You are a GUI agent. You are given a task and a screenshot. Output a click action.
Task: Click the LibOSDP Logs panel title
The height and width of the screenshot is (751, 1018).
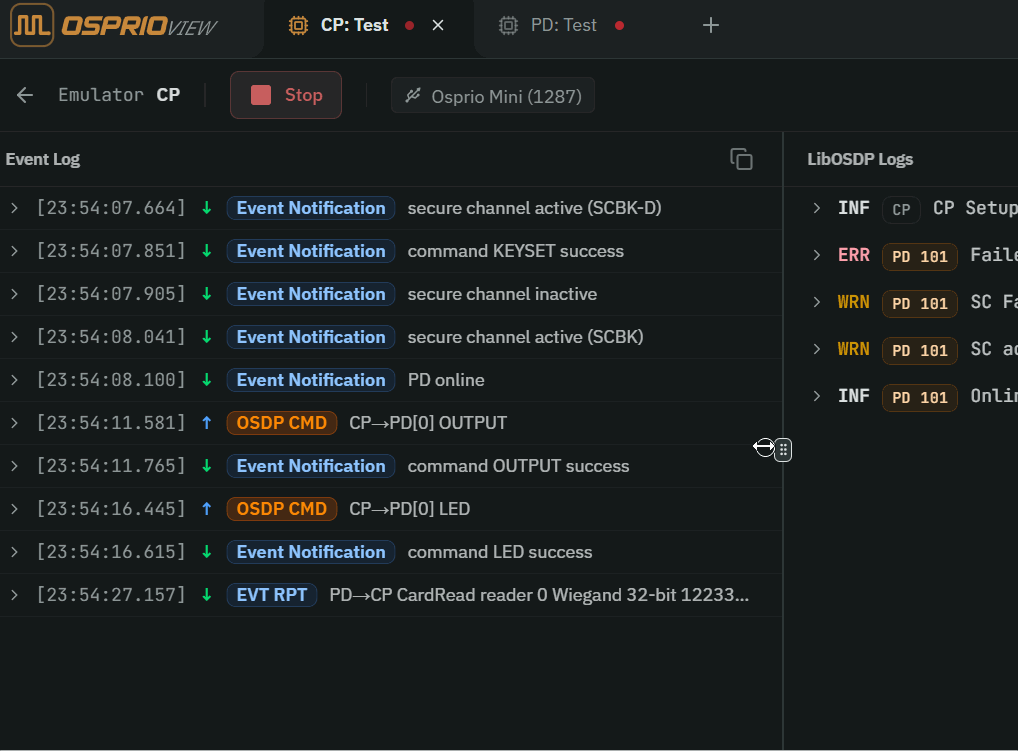(860, 159)
